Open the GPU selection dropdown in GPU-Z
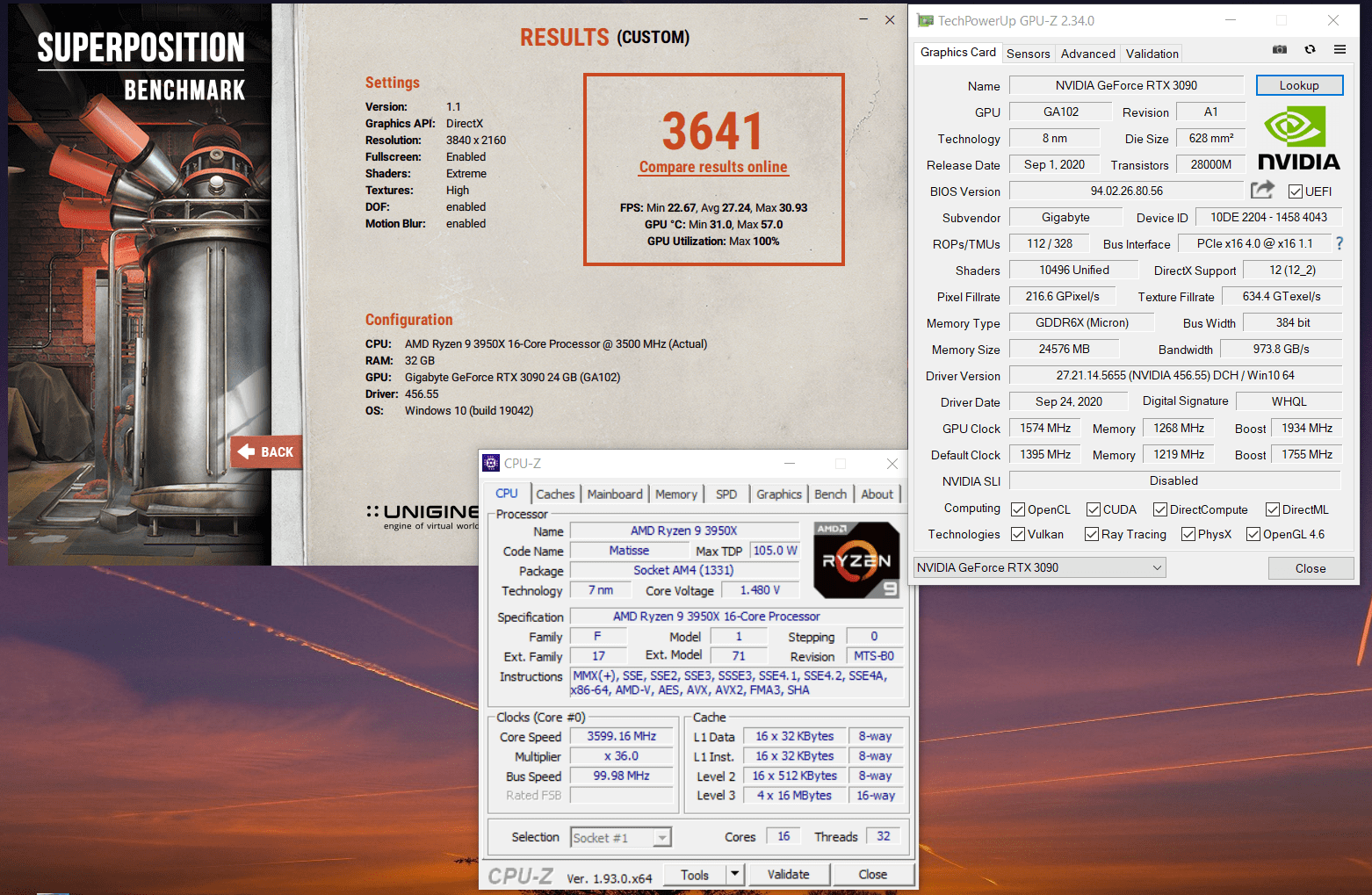1372x895 pixels. point(1040,567)
